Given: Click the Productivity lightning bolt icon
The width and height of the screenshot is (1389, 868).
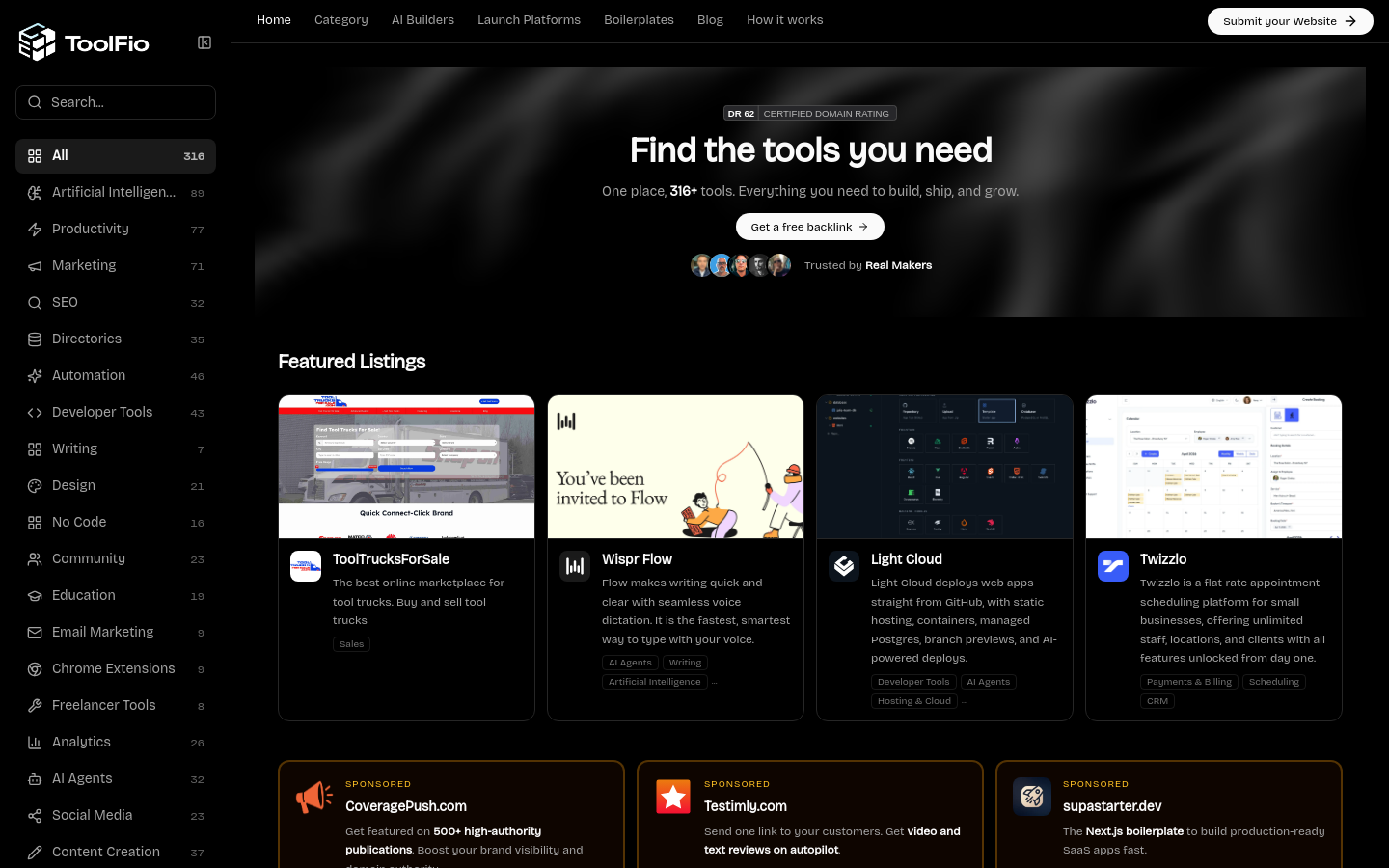Looking at the screenshot, I should tap(35, 230).
